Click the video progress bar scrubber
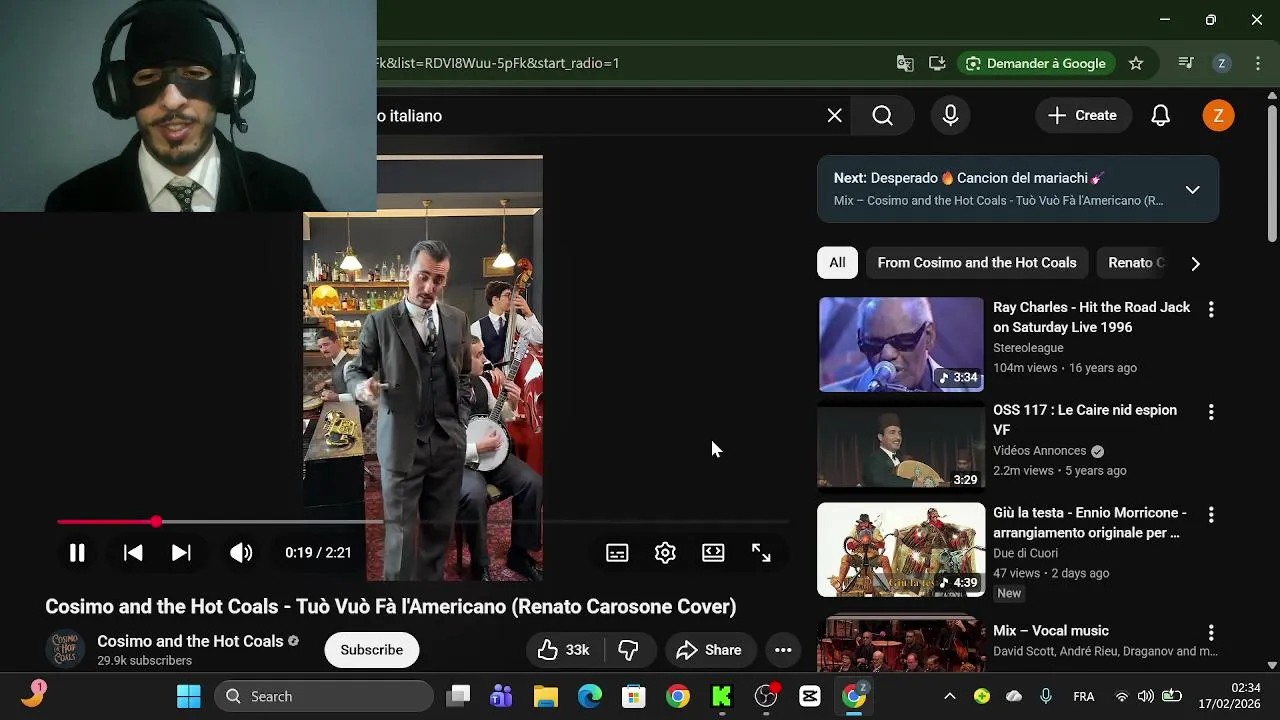This screenshot has width=1280, height=720. coord(156,522)
